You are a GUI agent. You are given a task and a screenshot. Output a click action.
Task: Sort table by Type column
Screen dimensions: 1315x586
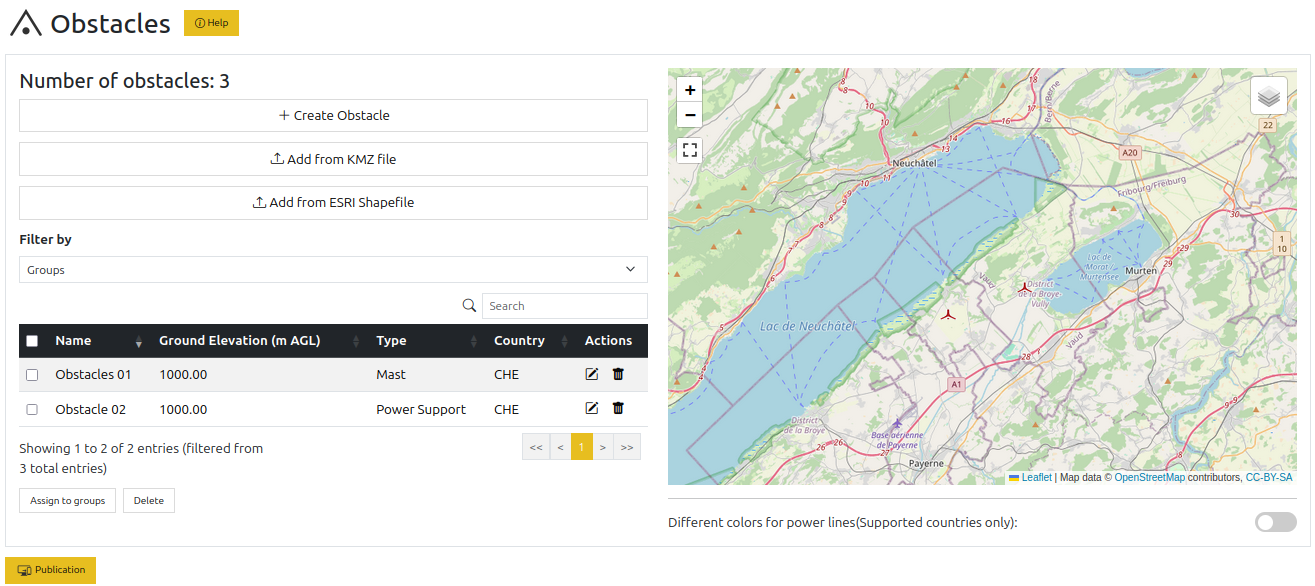[x=427, y=341]
